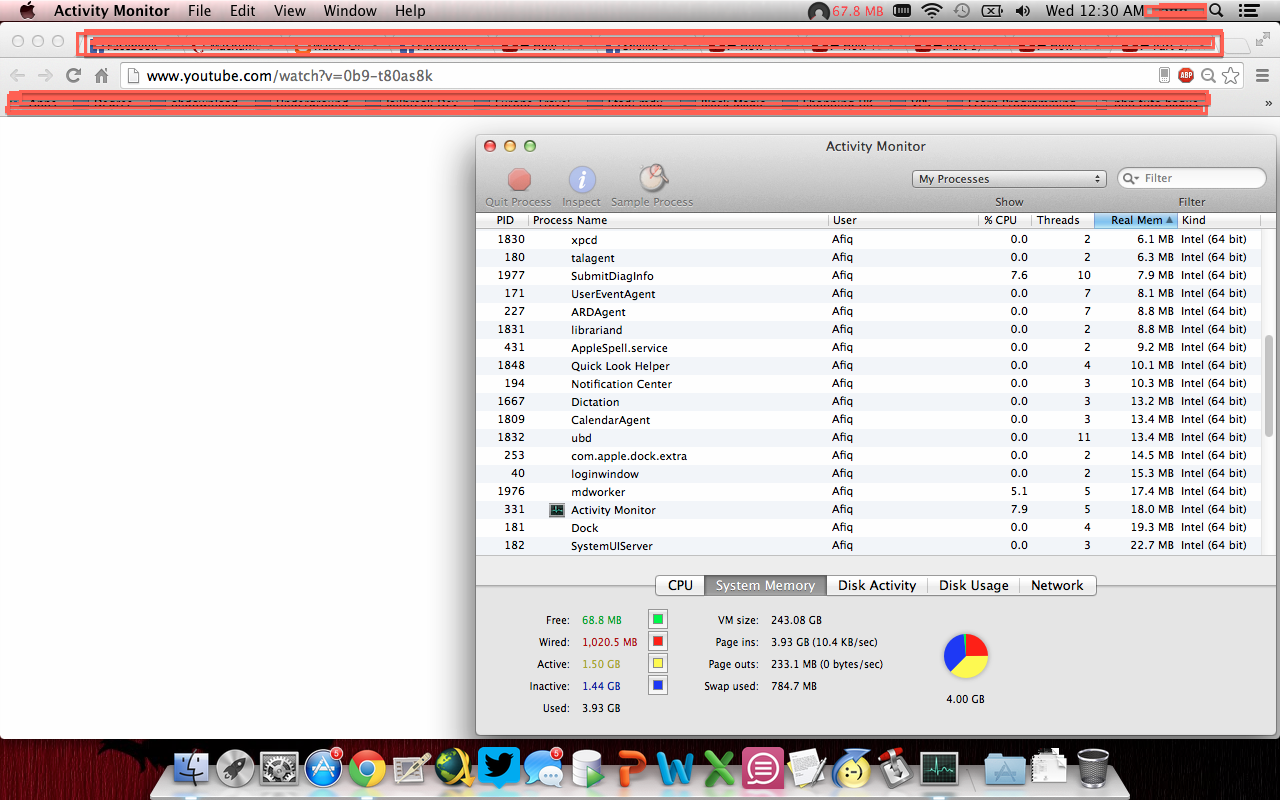The width and height of the screenshot is (1280, 800).
Task: Open Word icon in the Dock
Action: click(676, 768)
